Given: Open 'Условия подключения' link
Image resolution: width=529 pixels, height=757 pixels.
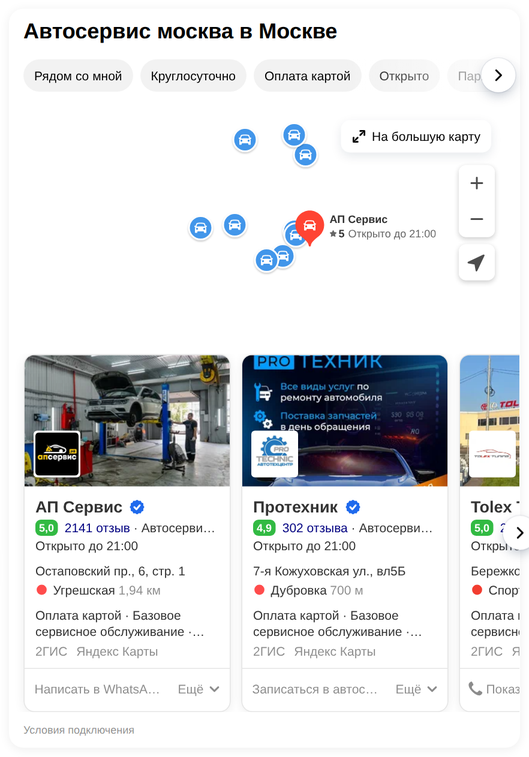Looking at the screenshot, I should click(x=79, y=730).
